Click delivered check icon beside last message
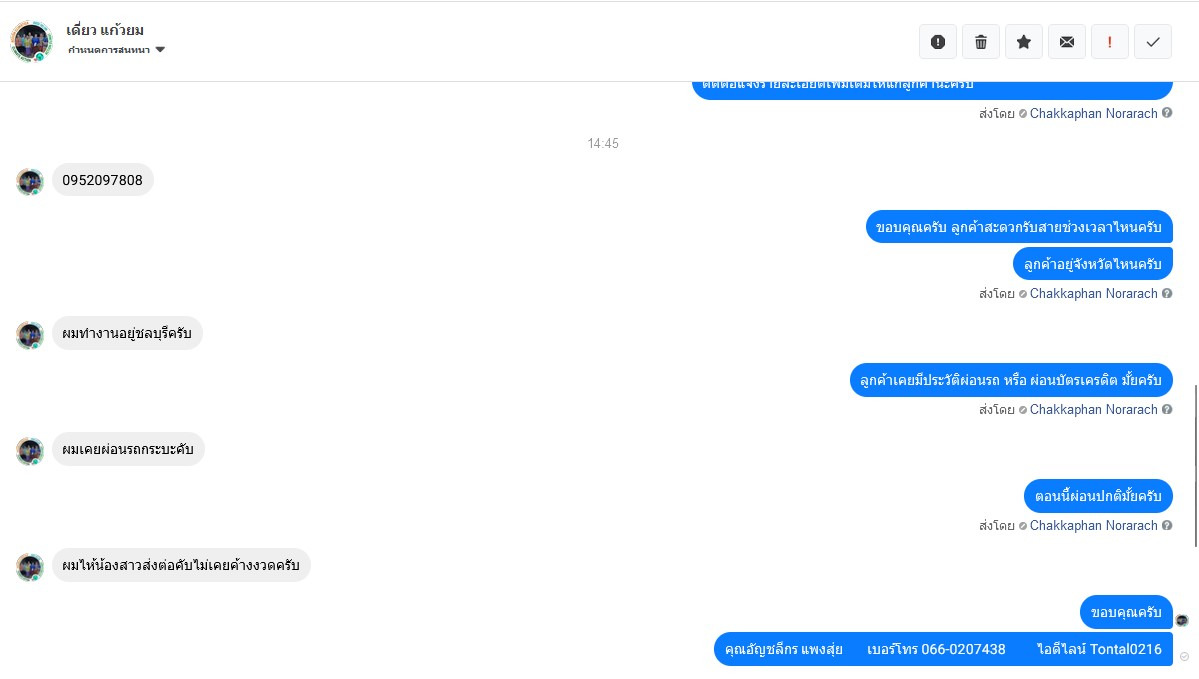1199x679 pixels. pos(1184,657)
